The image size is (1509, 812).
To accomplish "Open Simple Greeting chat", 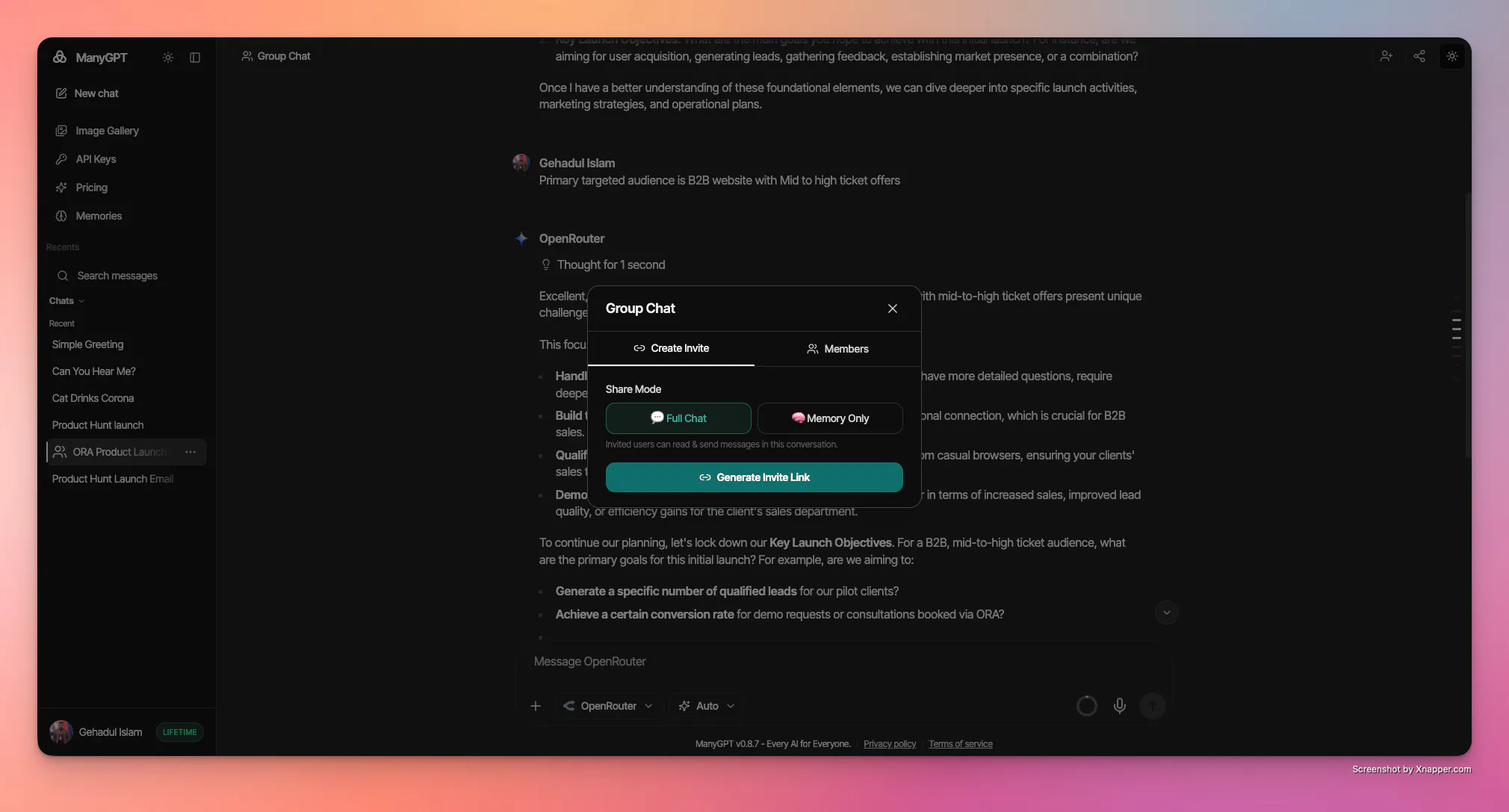I will click(x=87, y=344).
